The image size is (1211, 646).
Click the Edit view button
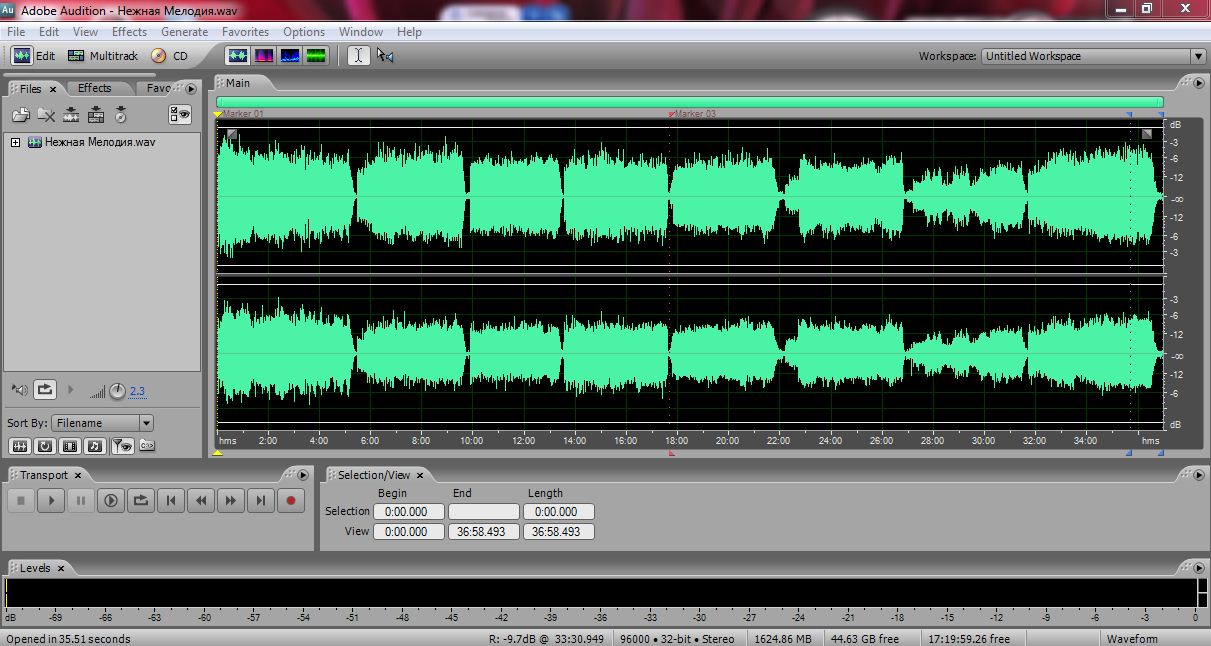34,56
